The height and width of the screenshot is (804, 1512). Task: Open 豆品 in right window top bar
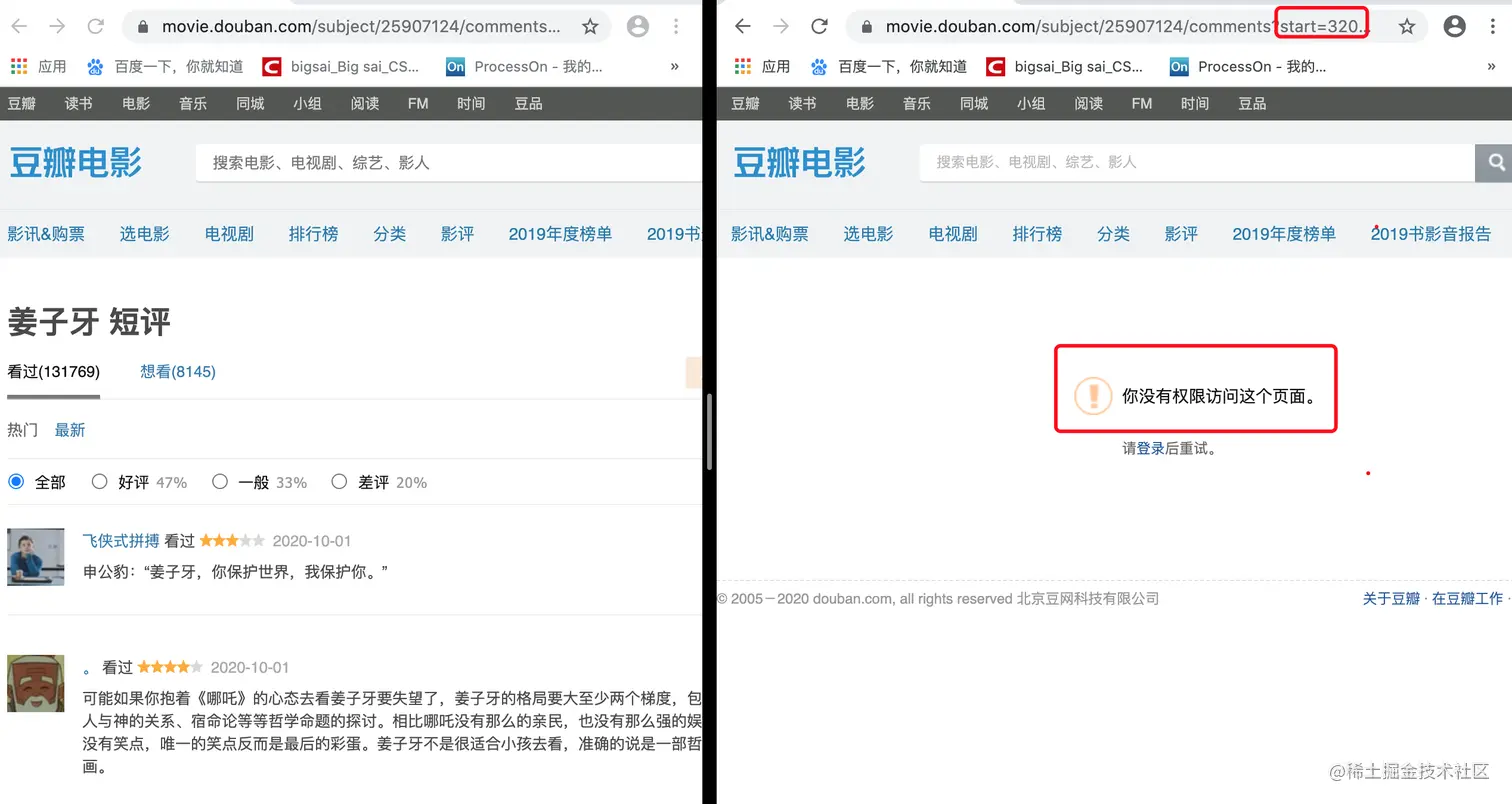[1252, 104]
